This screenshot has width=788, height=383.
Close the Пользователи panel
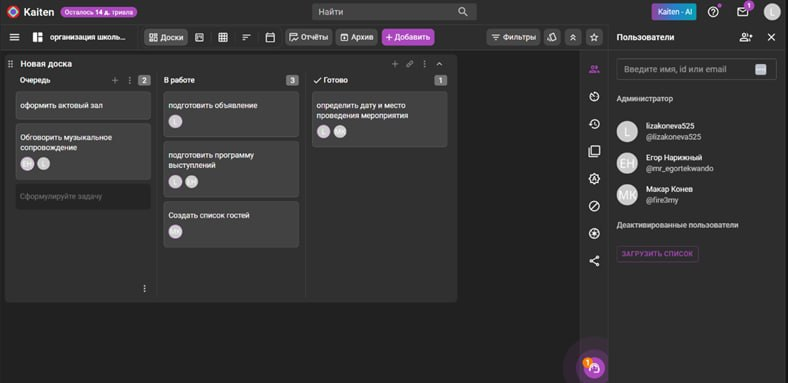[771, 37]
